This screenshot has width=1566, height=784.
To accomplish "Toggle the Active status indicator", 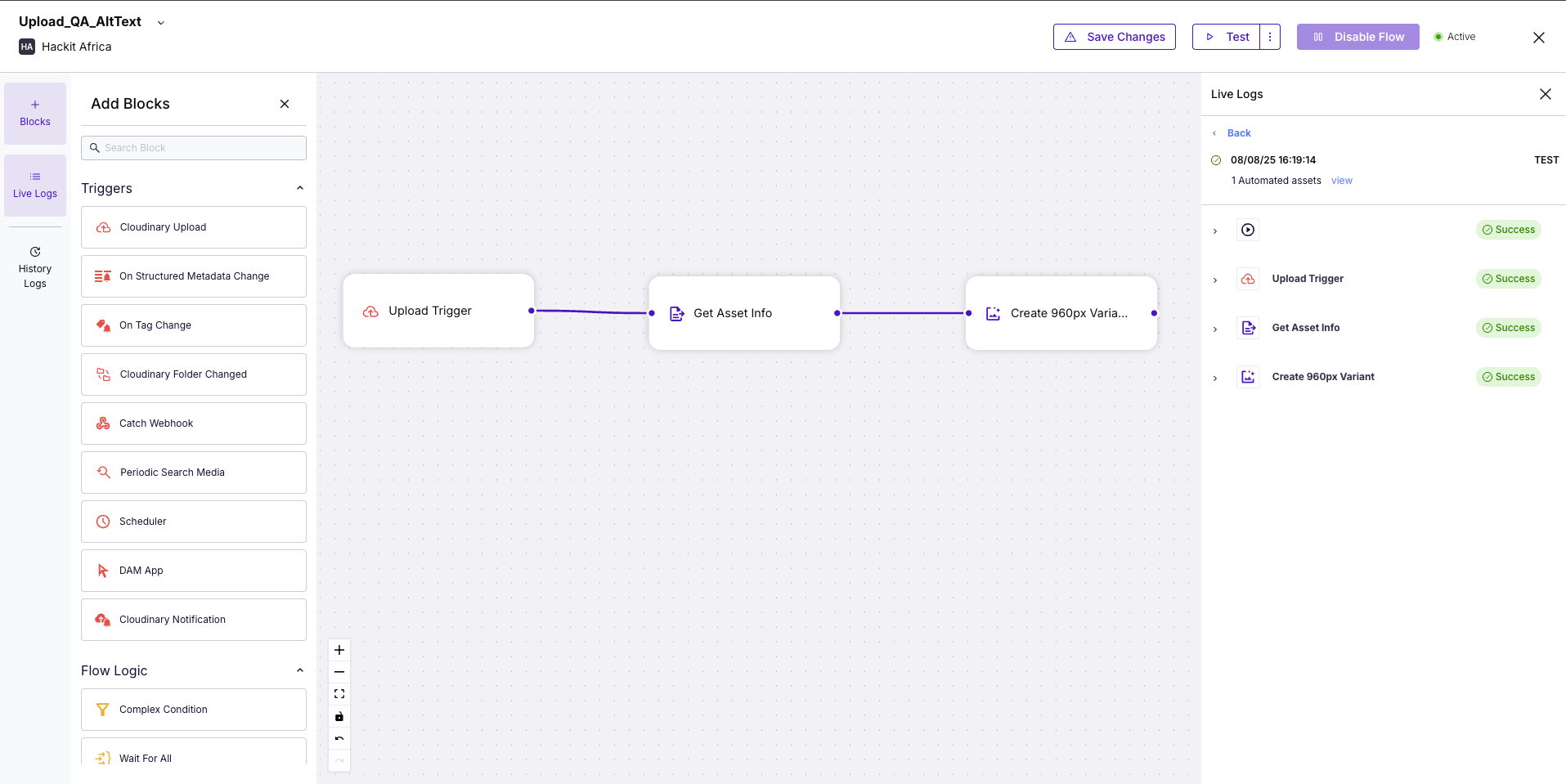I will 1455,36.
